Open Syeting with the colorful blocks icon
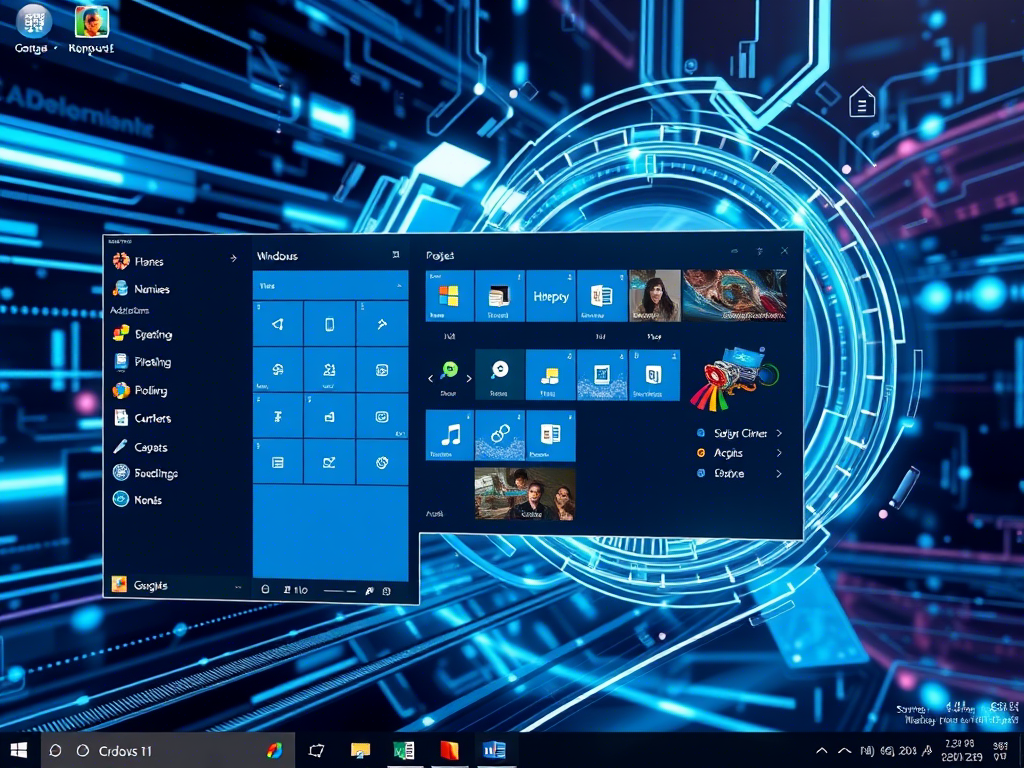This screenshot has width=1024, height=768. click(153, 334)
